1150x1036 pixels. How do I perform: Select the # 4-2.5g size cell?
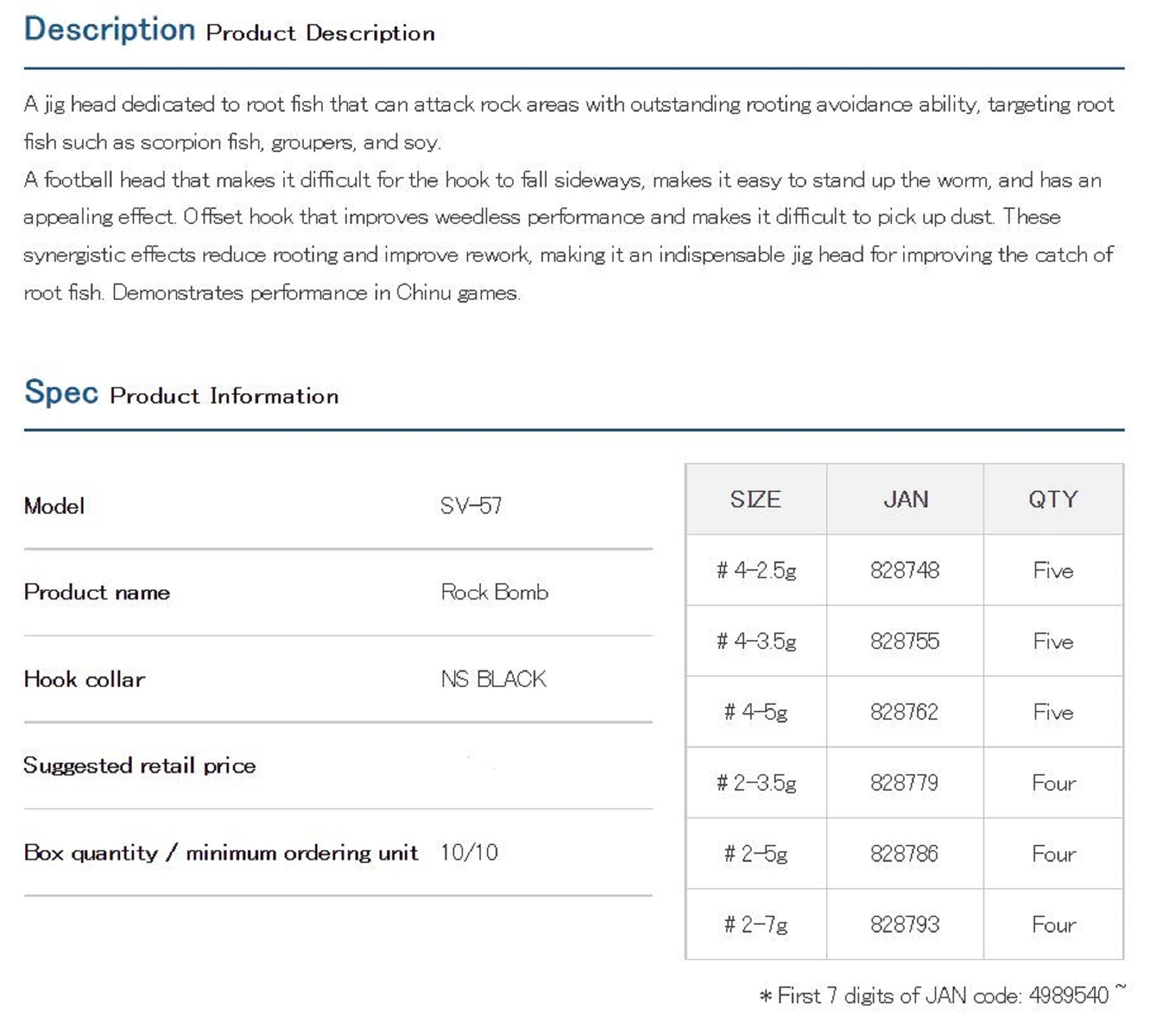click(x=756, y=570)
